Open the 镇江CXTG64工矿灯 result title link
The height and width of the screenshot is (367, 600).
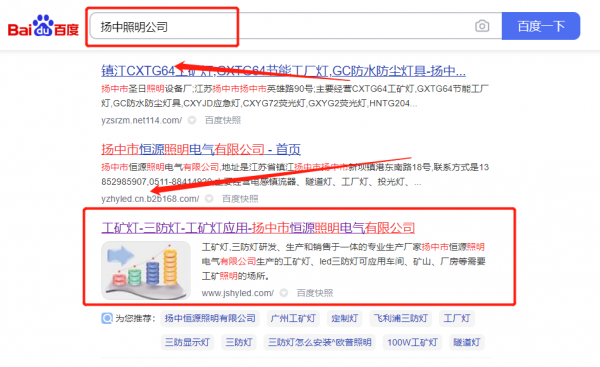[x=283, y=71]
